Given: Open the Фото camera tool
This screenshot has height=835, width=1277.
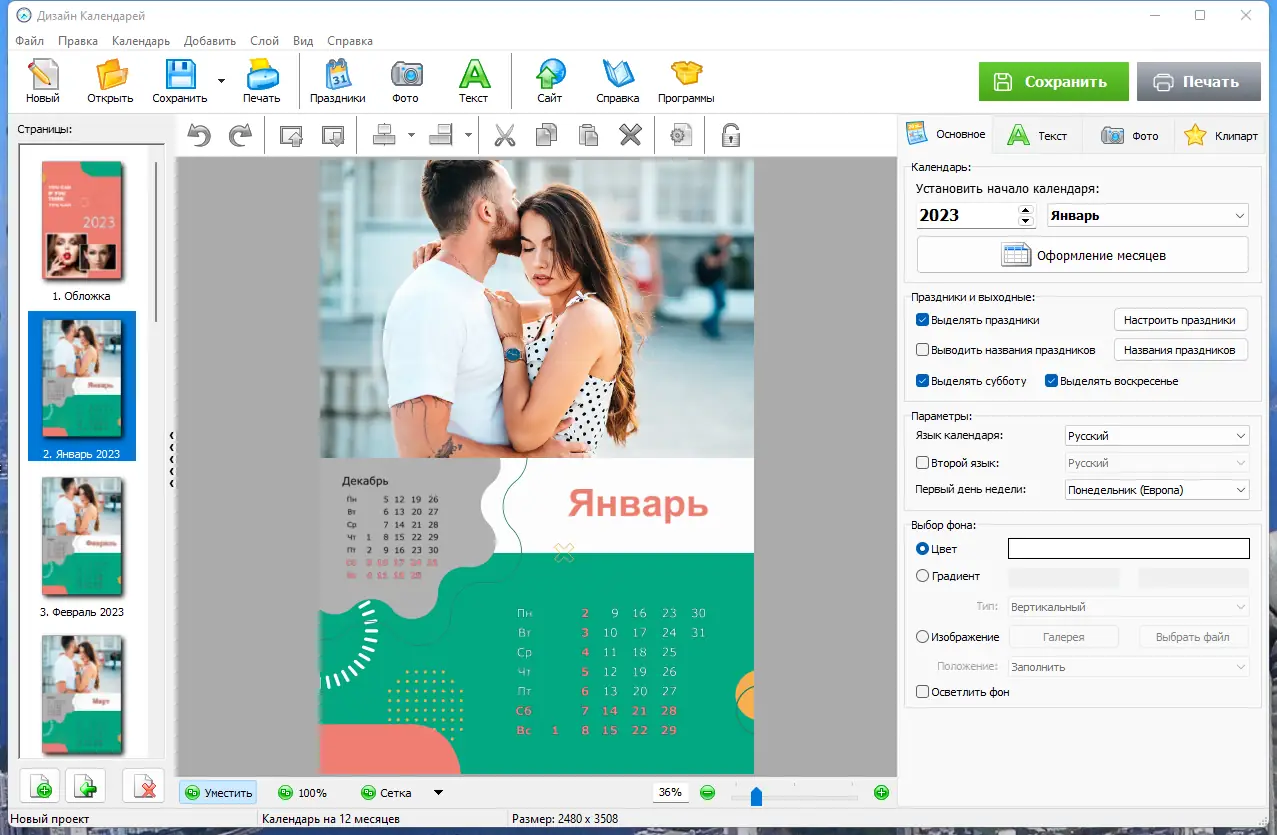Looking at the screenshot, I should point(405,81).
